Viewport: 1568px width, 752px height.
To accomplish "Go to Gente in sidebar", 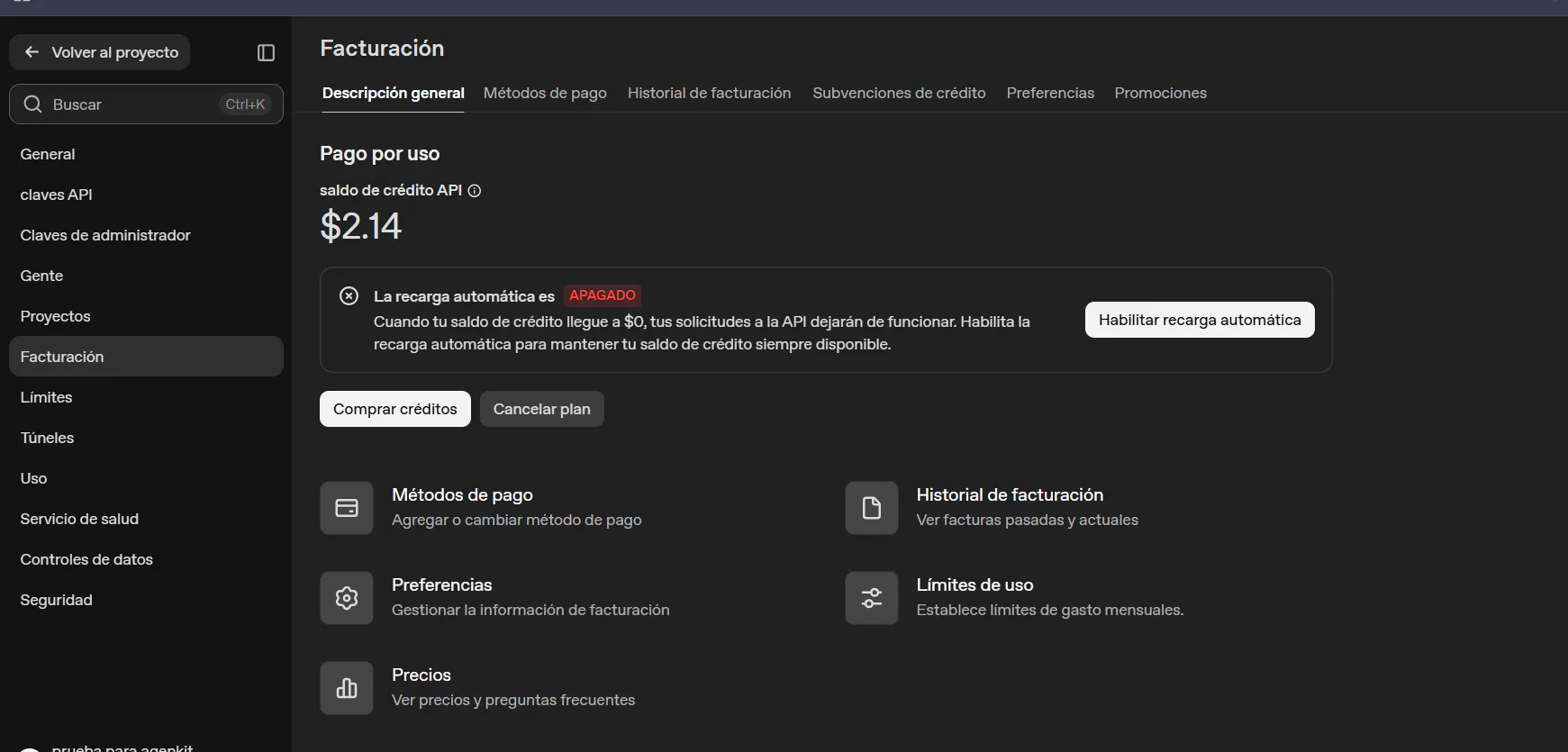I will coord(146,276).
